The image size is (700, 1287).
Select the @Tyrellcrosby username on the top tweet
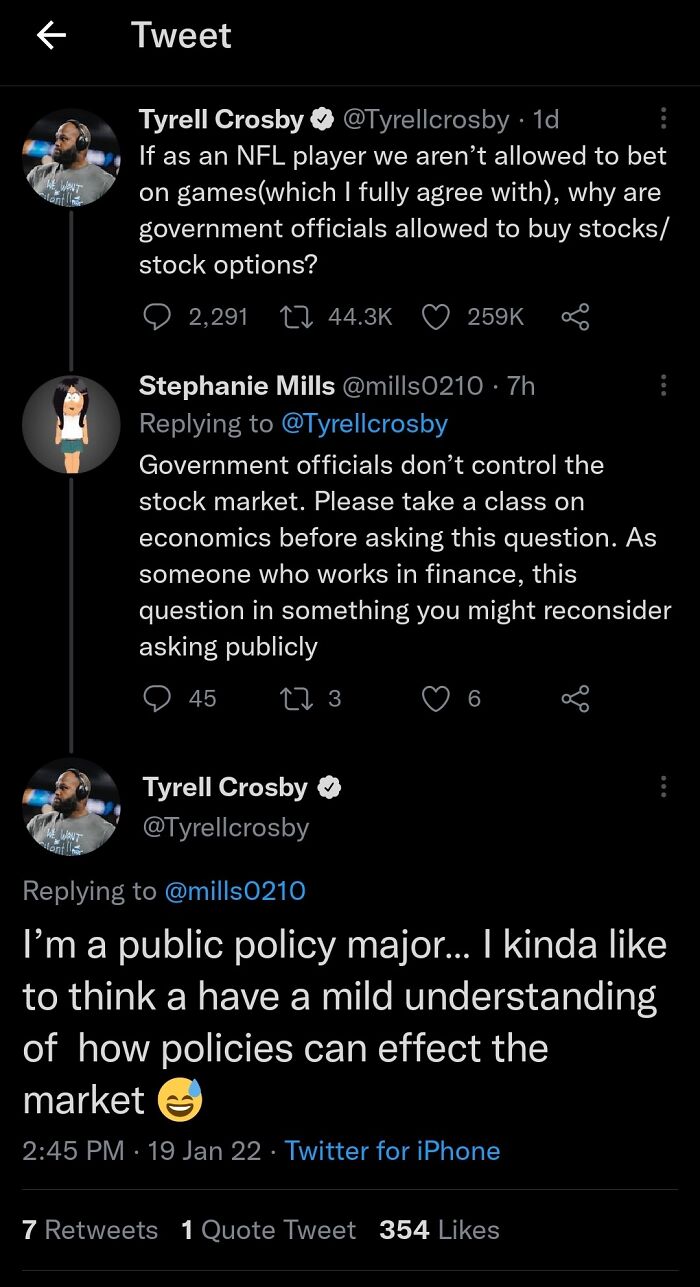(x=426, y=119)
